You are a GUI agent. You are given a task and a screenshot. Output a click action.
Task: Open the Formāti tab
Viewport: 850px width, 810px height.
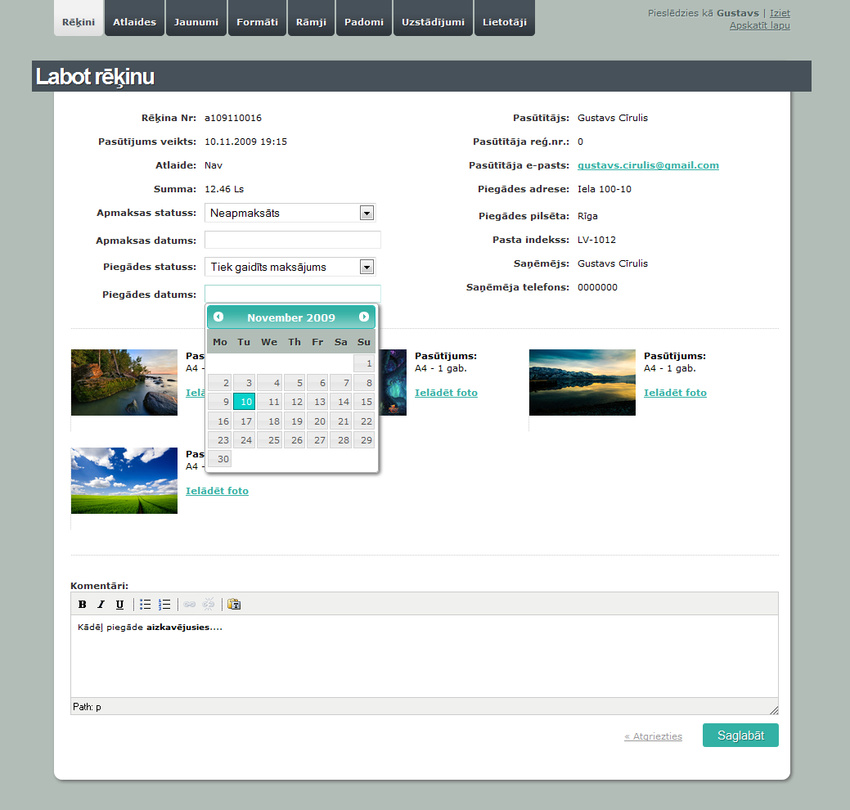click(x=257, y=20)
